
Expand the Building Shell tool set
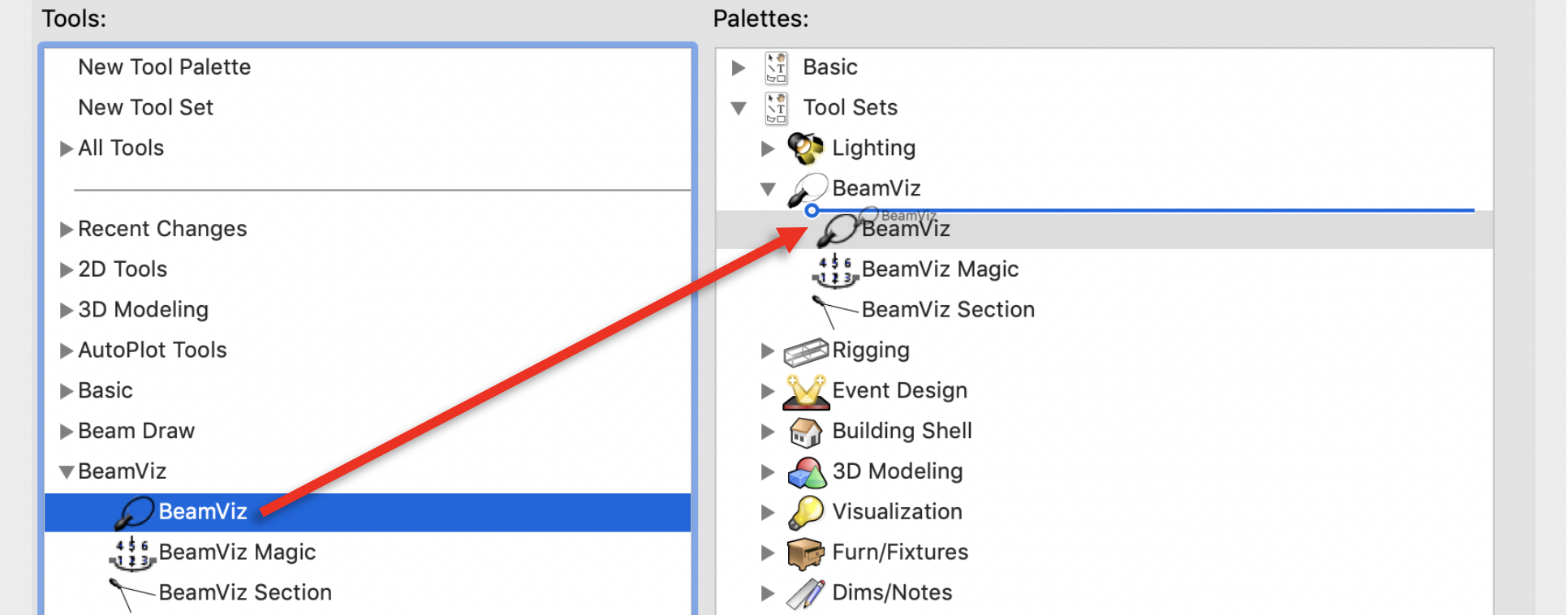pos(768,432)
